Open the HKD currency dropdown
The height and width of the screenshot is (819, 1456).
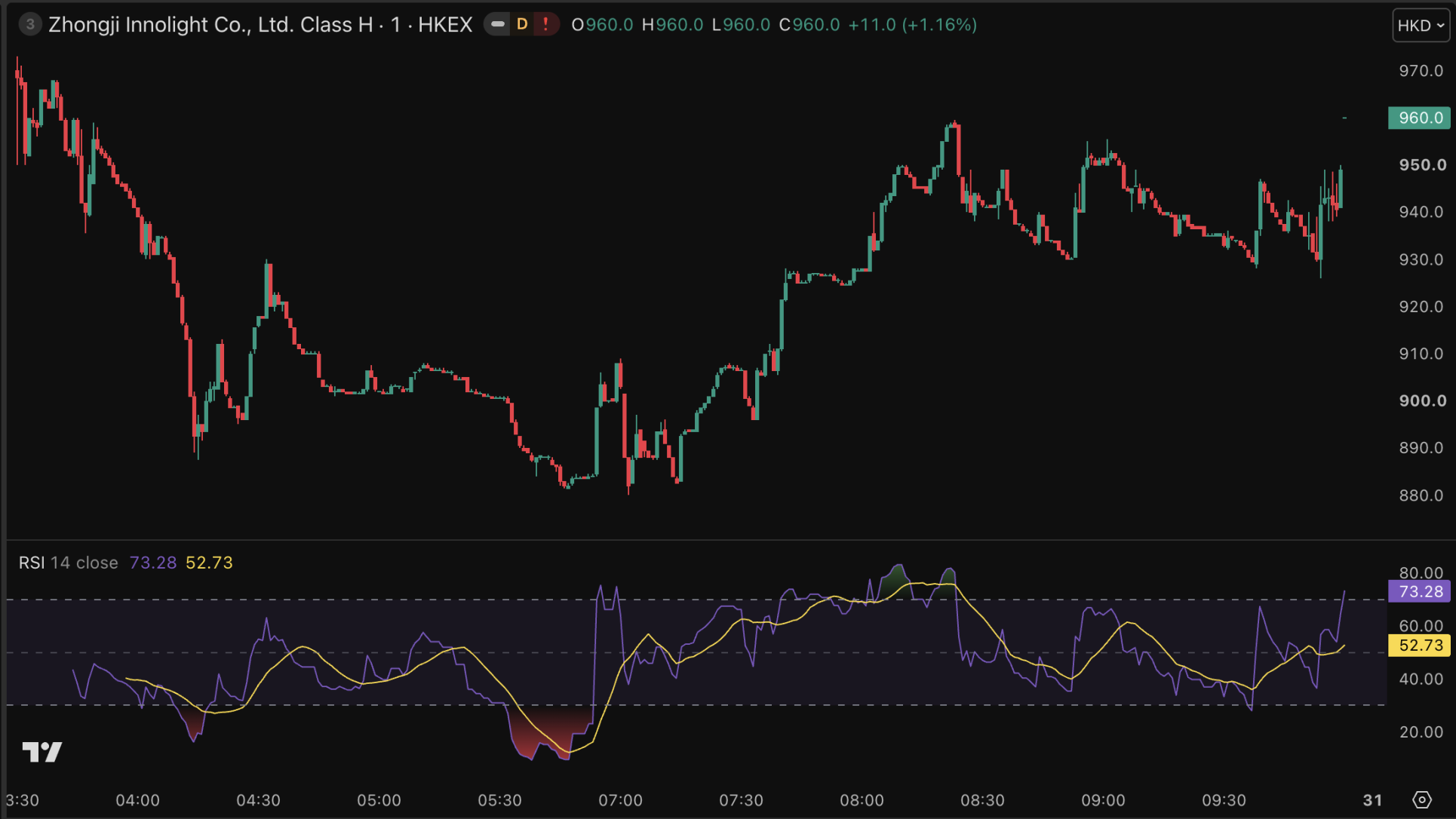(1421, 25)
